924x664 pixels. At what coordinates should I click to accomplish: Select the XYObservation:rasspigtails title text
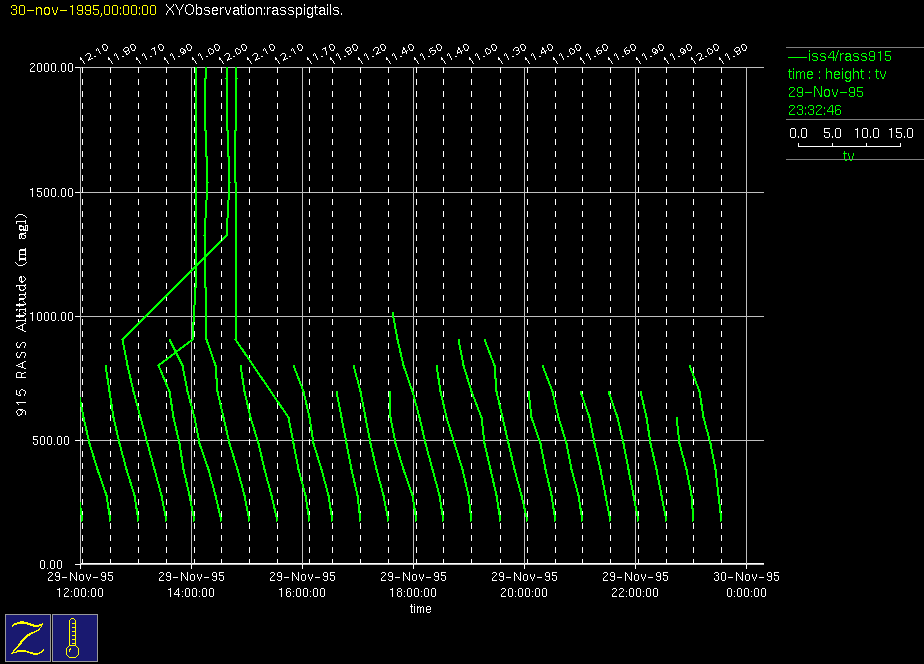tap(253, 10)
